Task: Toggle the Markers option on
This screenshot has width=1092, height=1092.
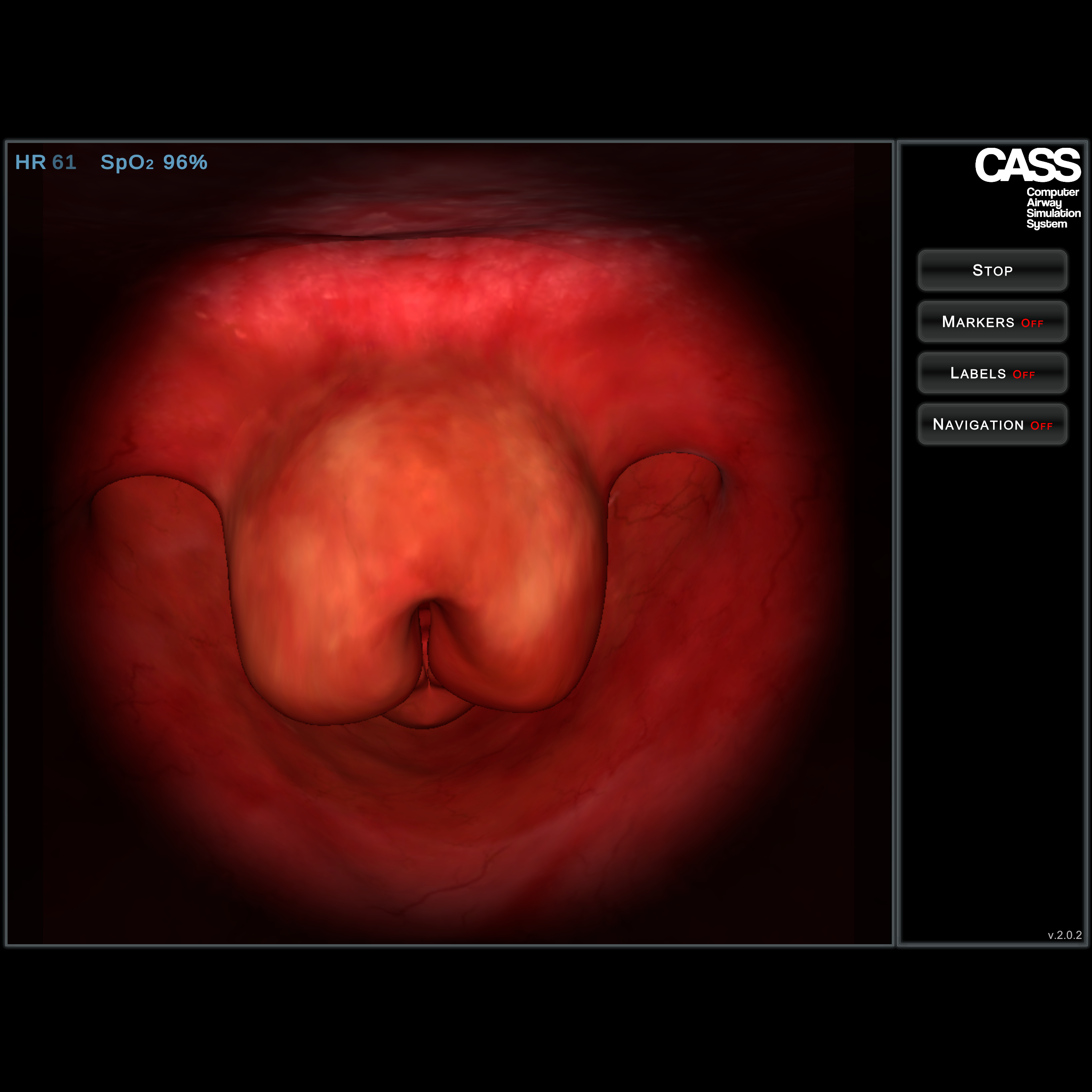Action: 992,322
